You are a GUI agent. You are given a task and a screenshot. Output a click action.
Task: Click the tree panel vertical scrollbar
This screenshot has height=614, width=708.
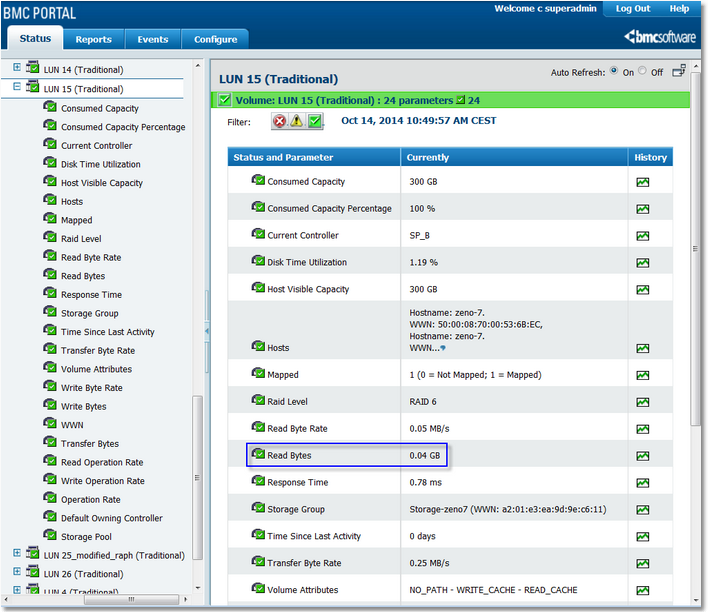click(197, 478)
